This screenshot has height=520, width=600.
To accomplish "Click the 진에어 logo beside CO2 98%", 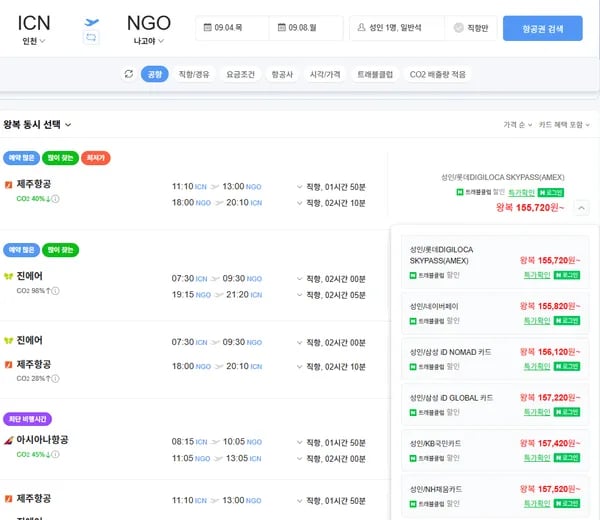I will pyautogui.click(x=8, y=276).
